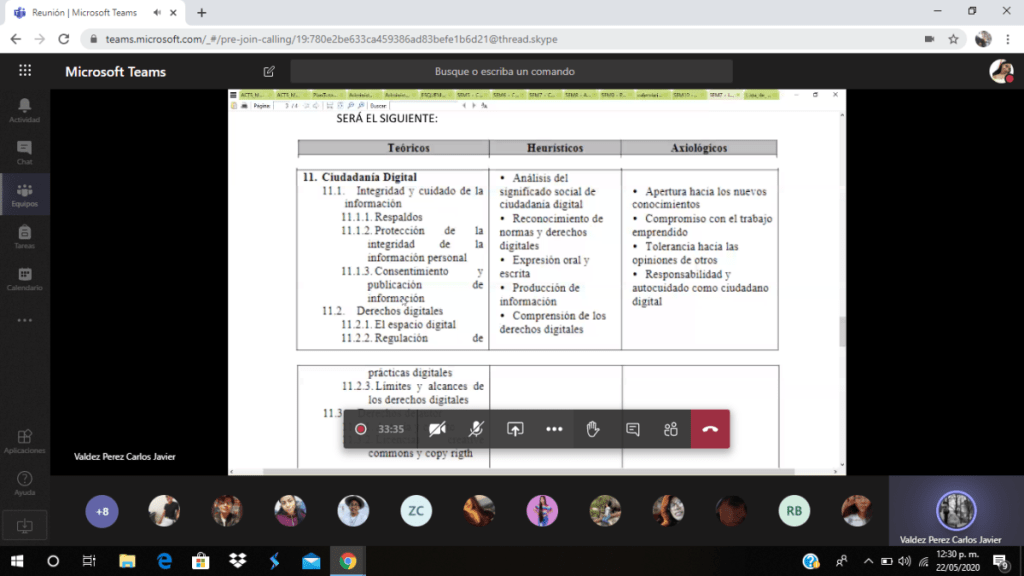Expand more apps ellipsis in sidebar
Image resolution: width=1024 pixels, height=576 pixels.
coord(25,321)
